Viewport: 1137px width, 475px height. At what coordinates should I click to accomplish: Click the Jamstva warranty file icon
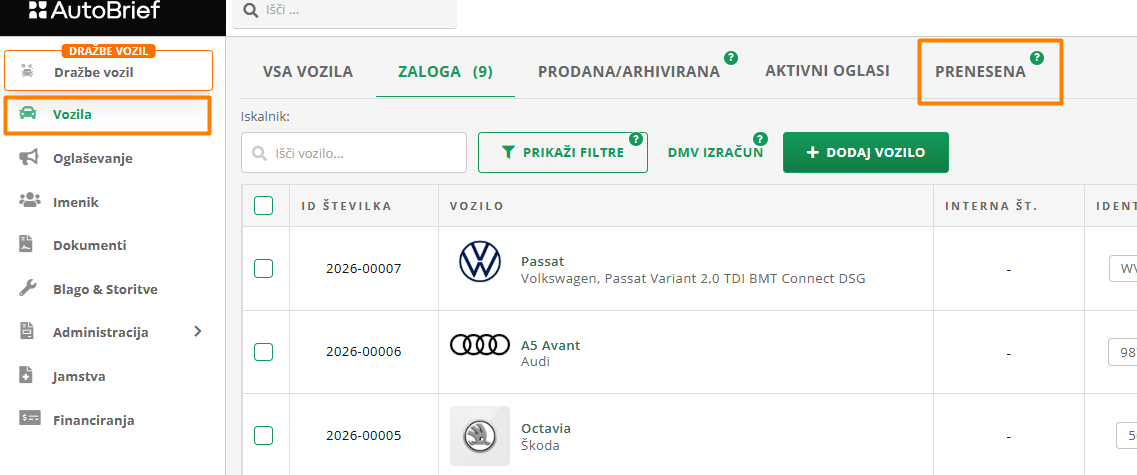[x=29, y=376]
